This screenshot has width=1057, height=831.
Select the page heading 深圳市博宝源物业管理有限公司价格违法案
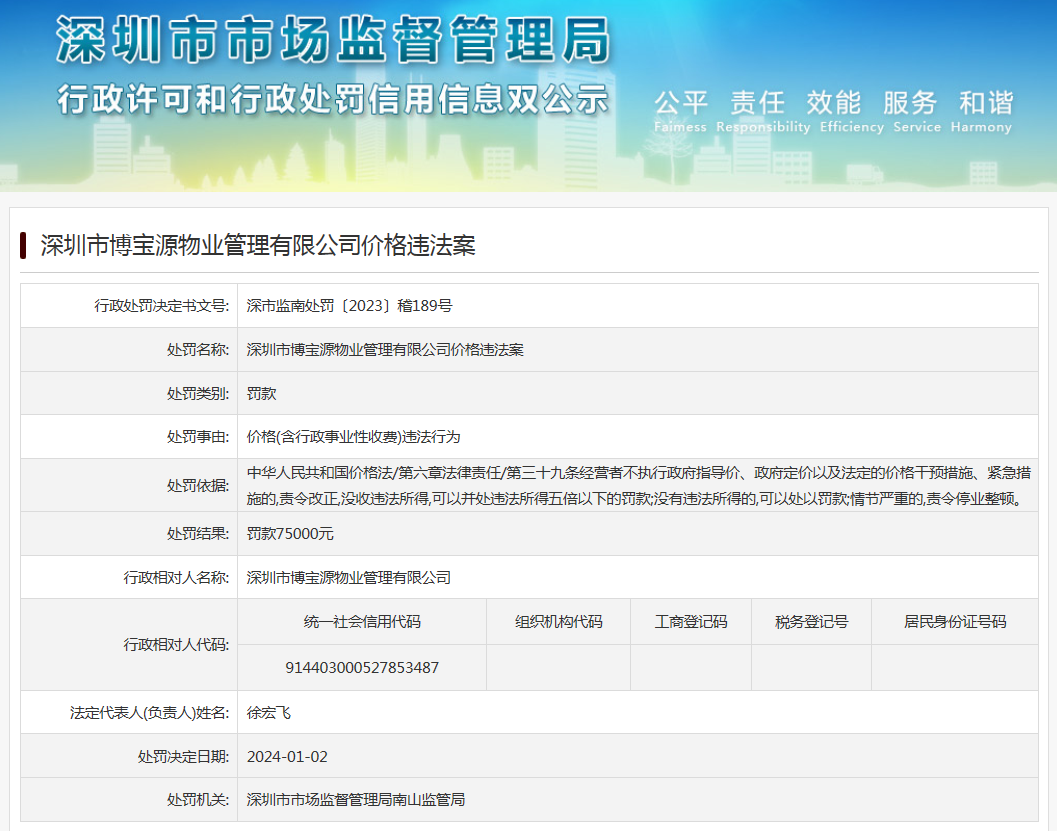(x=258, y=245)
